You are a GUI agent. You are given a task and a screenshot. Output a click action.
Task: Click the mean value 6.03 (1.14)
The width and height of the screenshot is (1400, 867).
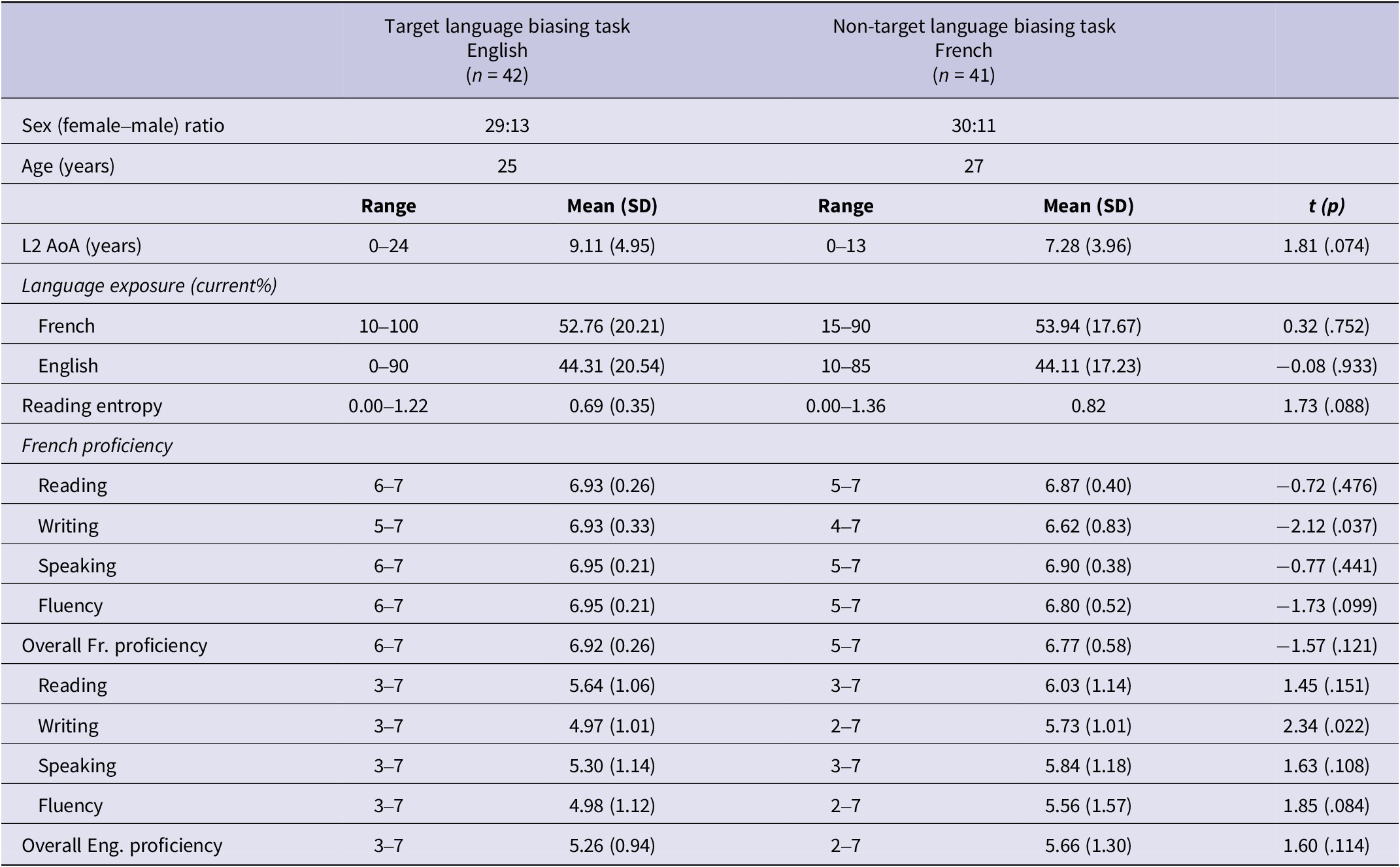tap(1088, 685)
